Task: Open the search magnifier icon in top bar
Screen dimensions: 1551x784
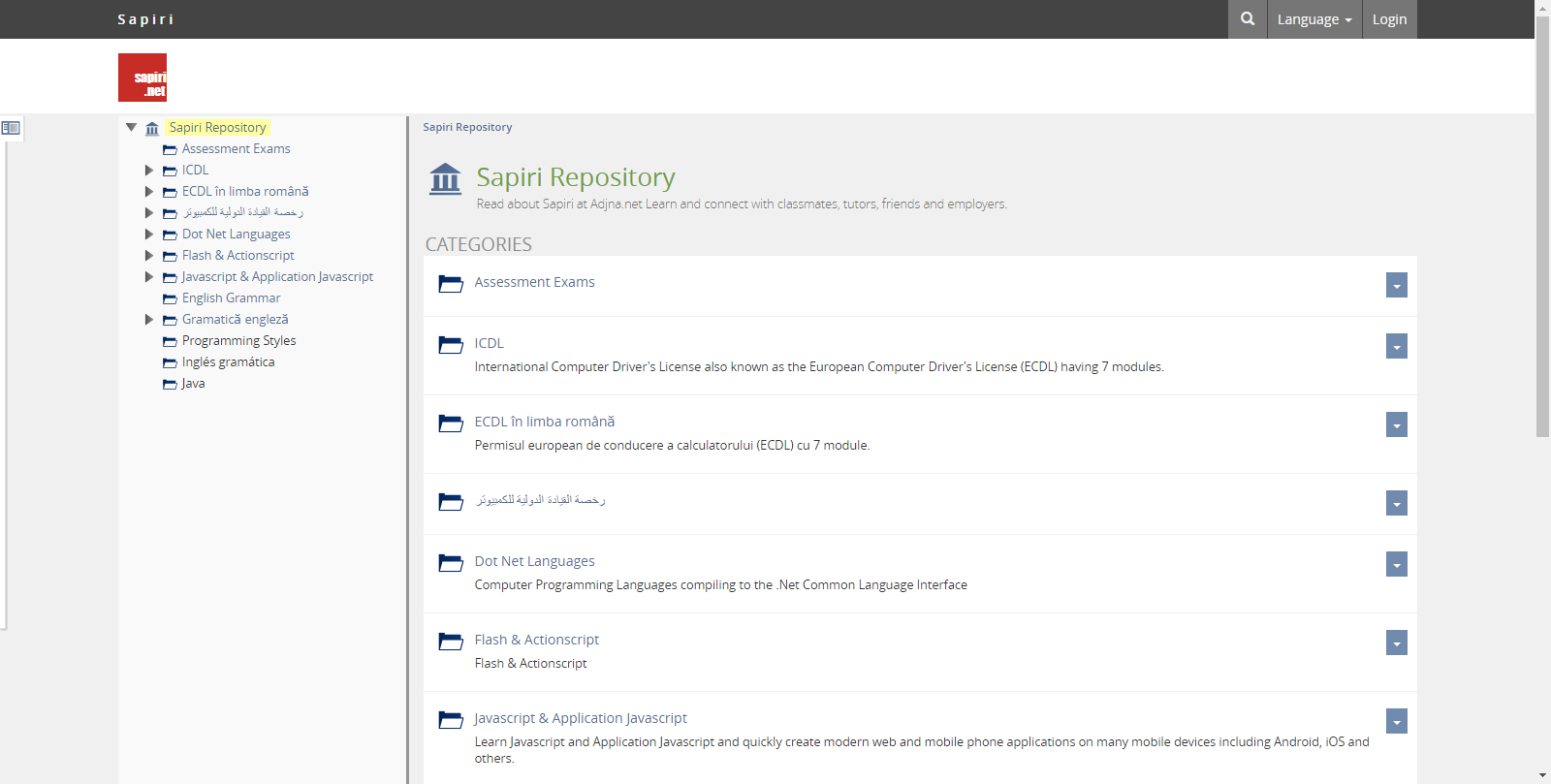Action: click(x=1248, y=19)
